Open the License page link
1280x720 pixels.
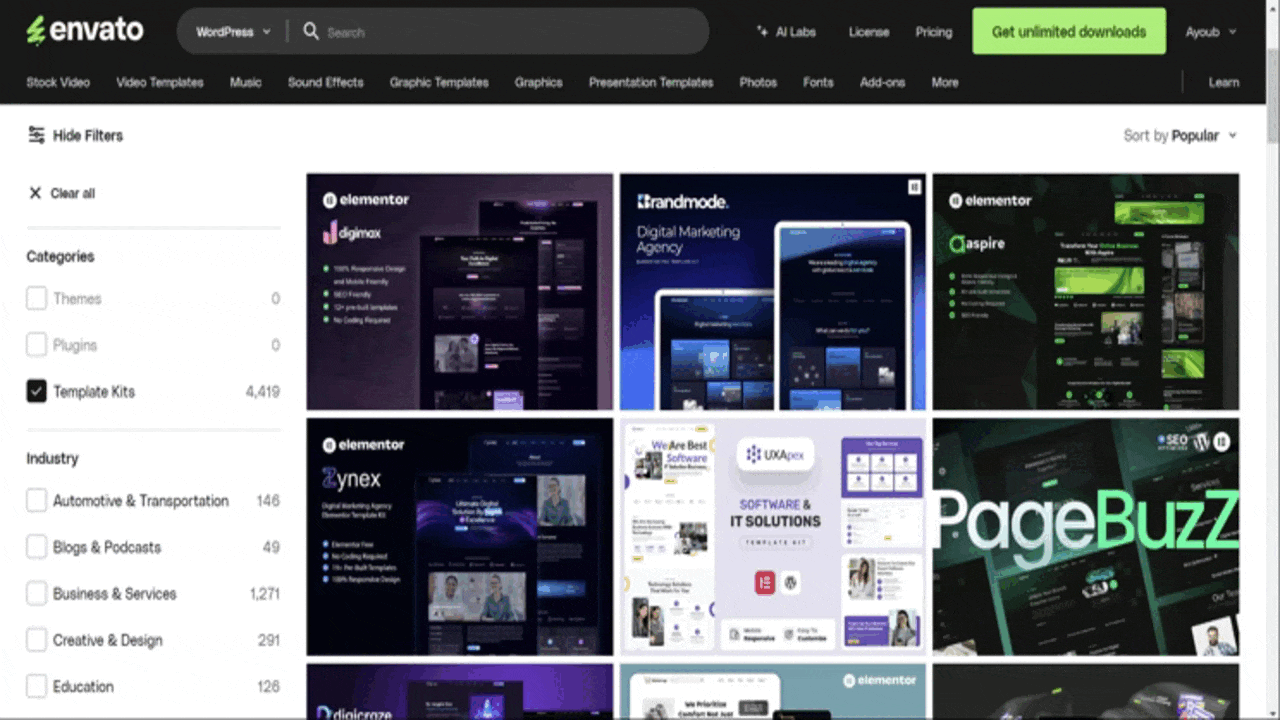pos(869,32)
